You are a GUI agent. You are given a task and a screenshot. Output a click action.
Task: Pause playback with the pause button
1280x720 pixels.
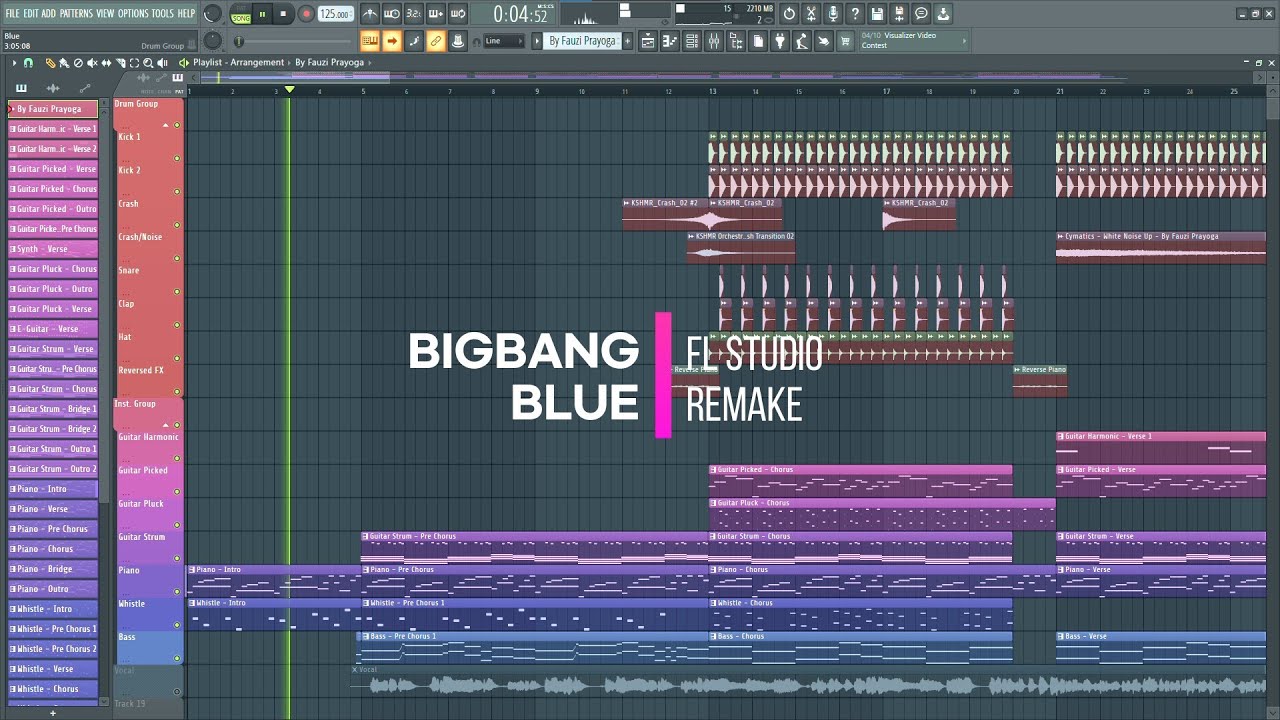pyautogui.click(x=262, y=14)
